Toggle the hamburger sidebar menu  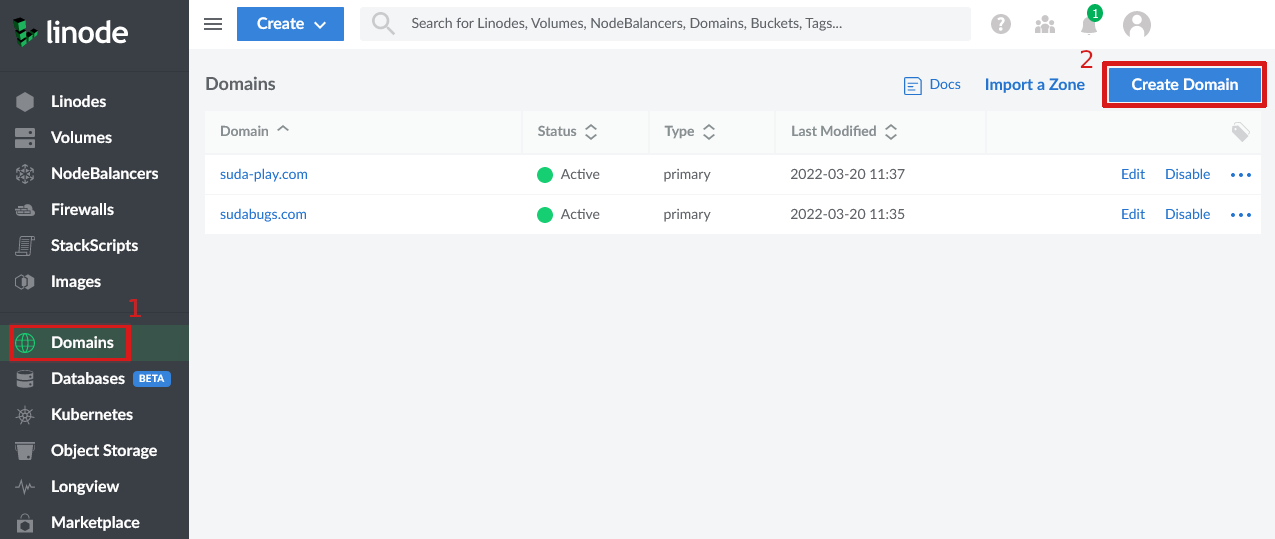click(x=213, y=24)
